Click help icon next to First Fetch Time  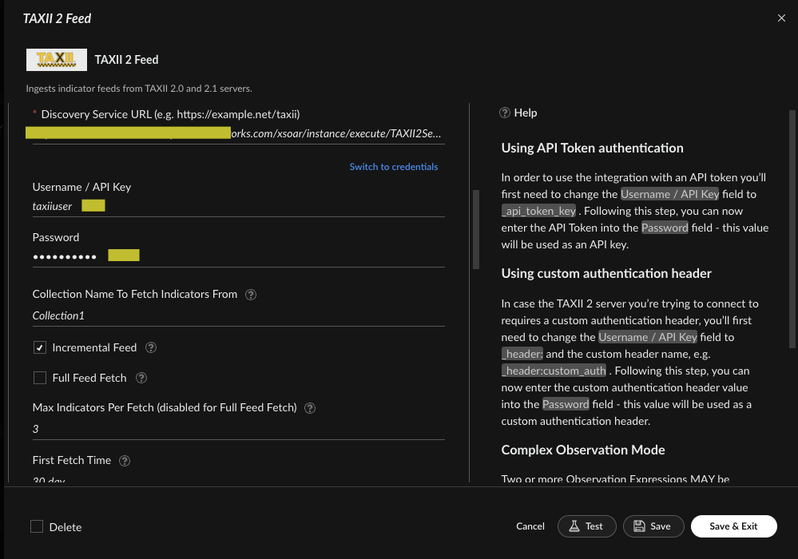(125, 461)
